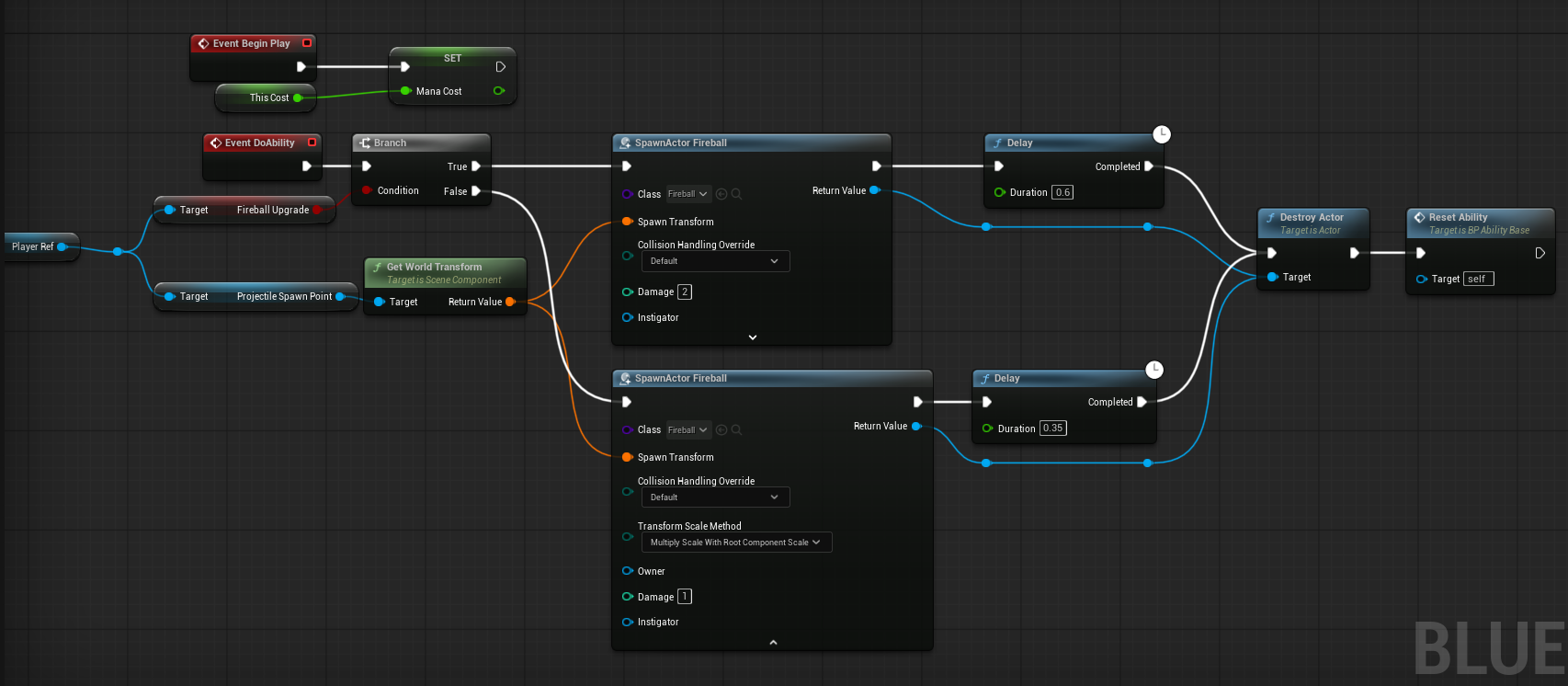Collapse the advanced pins of the Damage 1 SpawnActor node
1568x686 pixels.
pos(773,642)
